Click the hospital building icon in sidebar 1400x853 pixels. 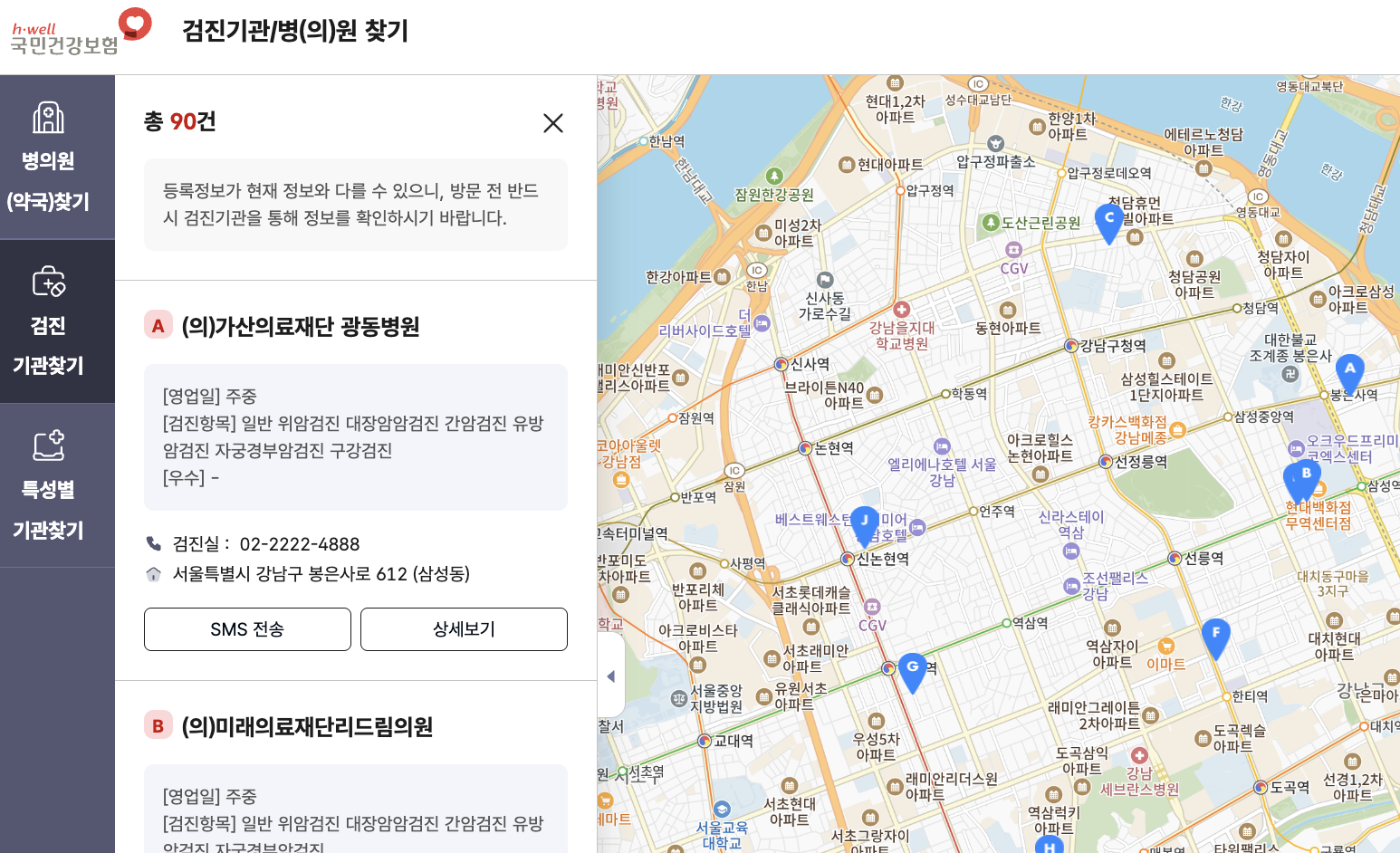tap(48, 118)
